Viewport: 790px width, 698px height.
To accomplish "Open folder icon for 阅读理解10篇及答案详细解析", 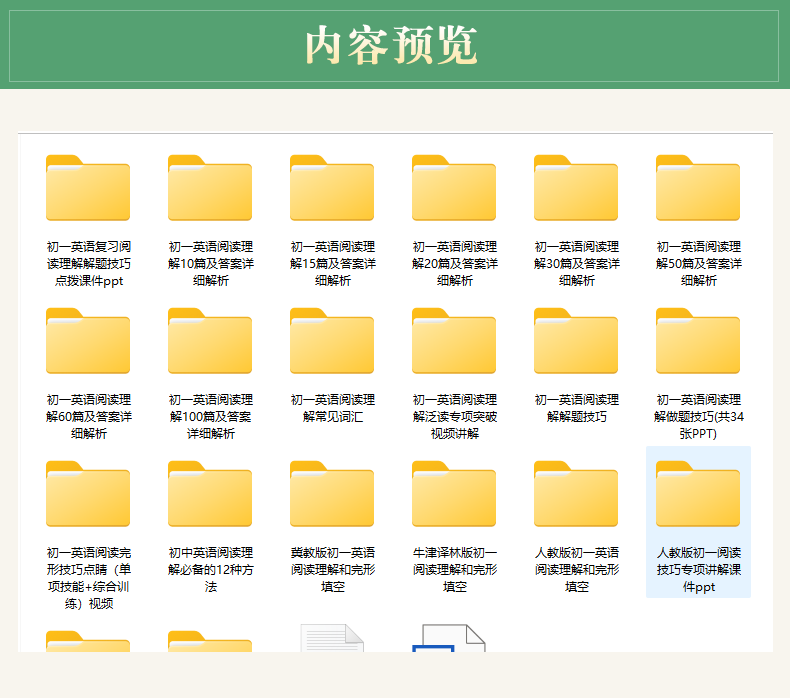I will (210, 188).
